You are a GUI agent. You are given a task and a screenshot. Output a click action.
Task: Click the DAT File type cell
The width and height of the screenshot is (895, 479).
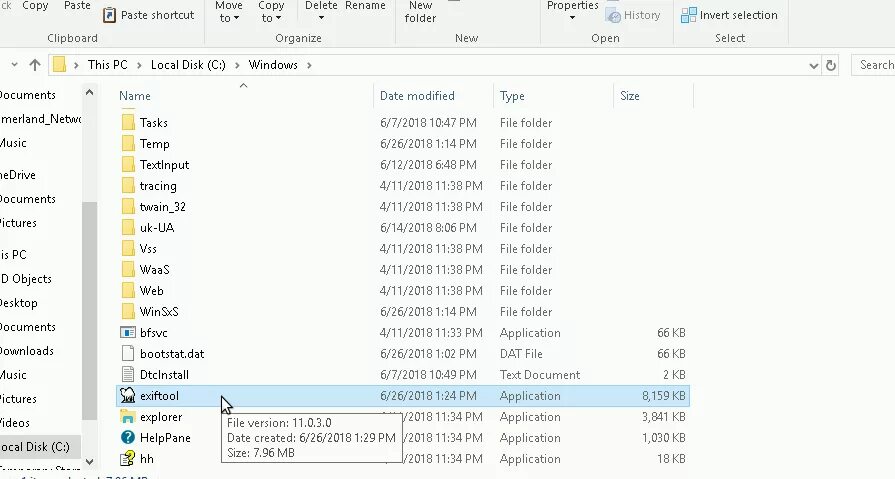pyautogui.click(x=521, y=354)
